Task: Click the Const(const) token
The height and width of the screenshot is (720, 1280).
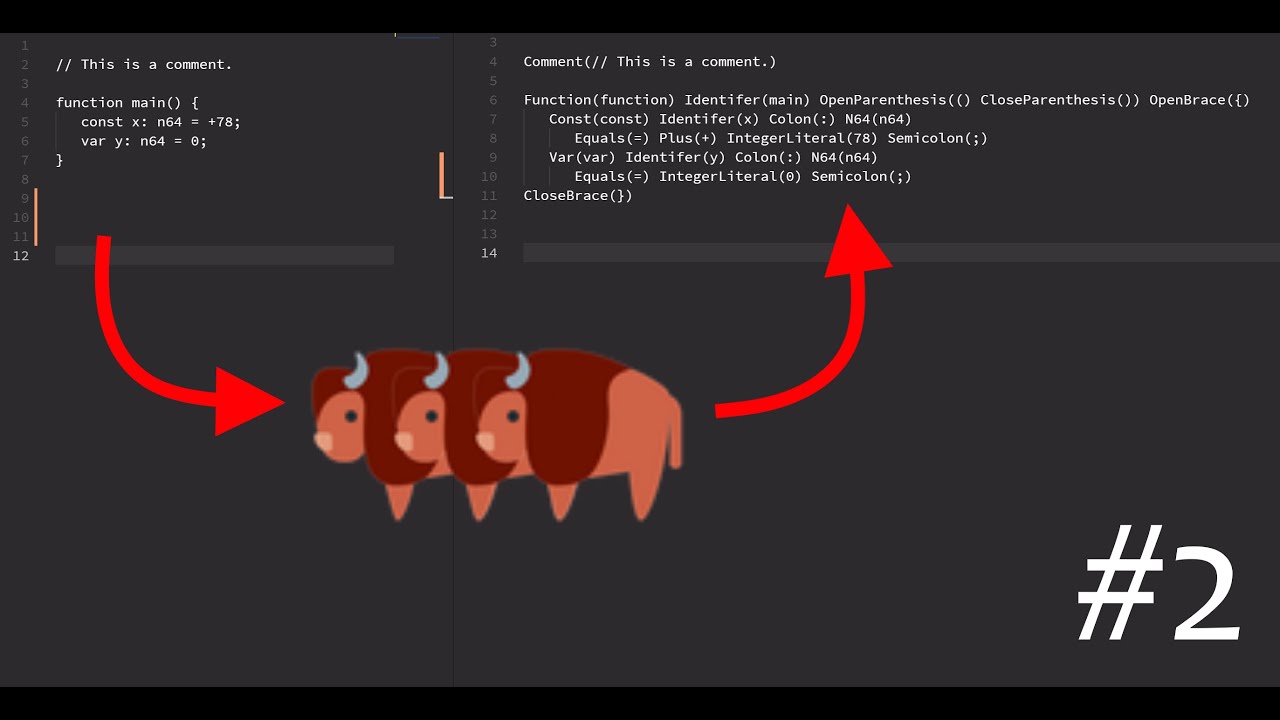Action: click(x=600, y=119)
